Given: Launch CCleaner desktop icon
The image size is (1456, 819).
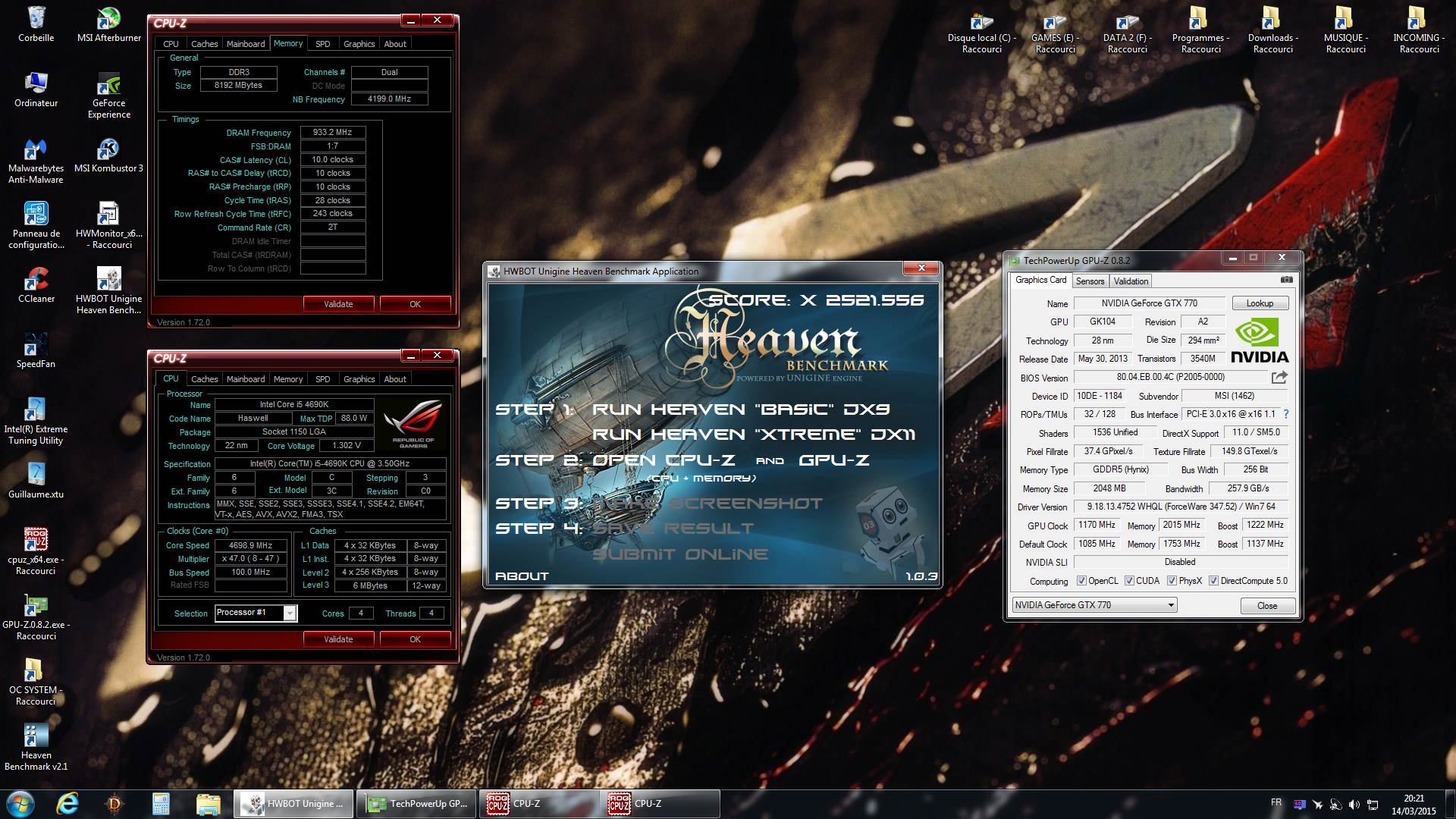Looking at the screenshot, I should pyautogui.click(x=36, y=285).
